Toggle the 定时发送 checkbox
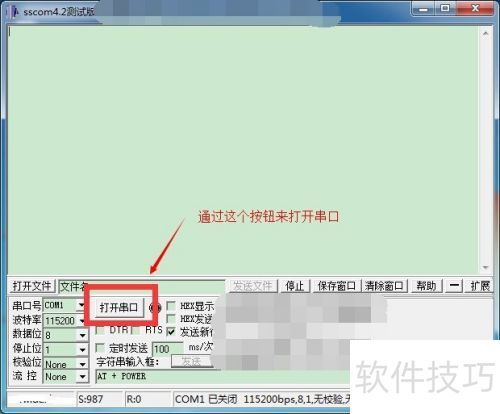500x414 pixels. tap(100, 348)
